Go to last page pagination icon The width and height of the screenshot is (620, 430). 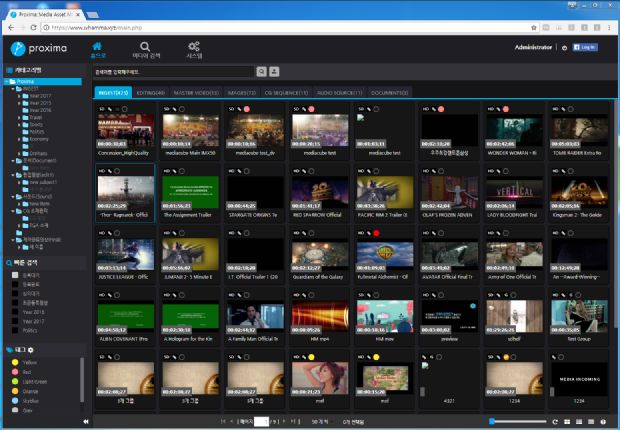[x=295, y=422]
